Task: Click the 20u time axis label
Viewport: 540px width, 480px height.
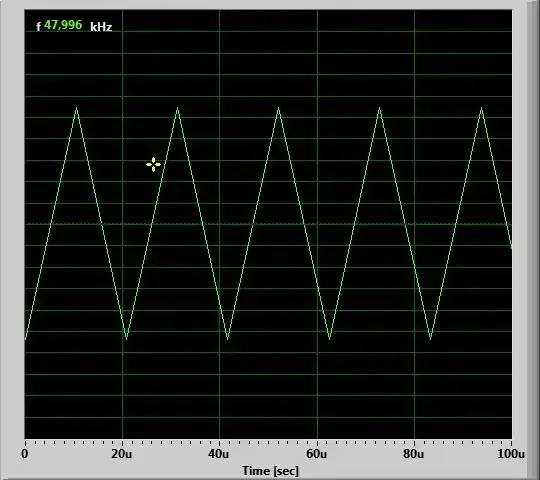Action: pyautogui.click(x=121, y=454)
